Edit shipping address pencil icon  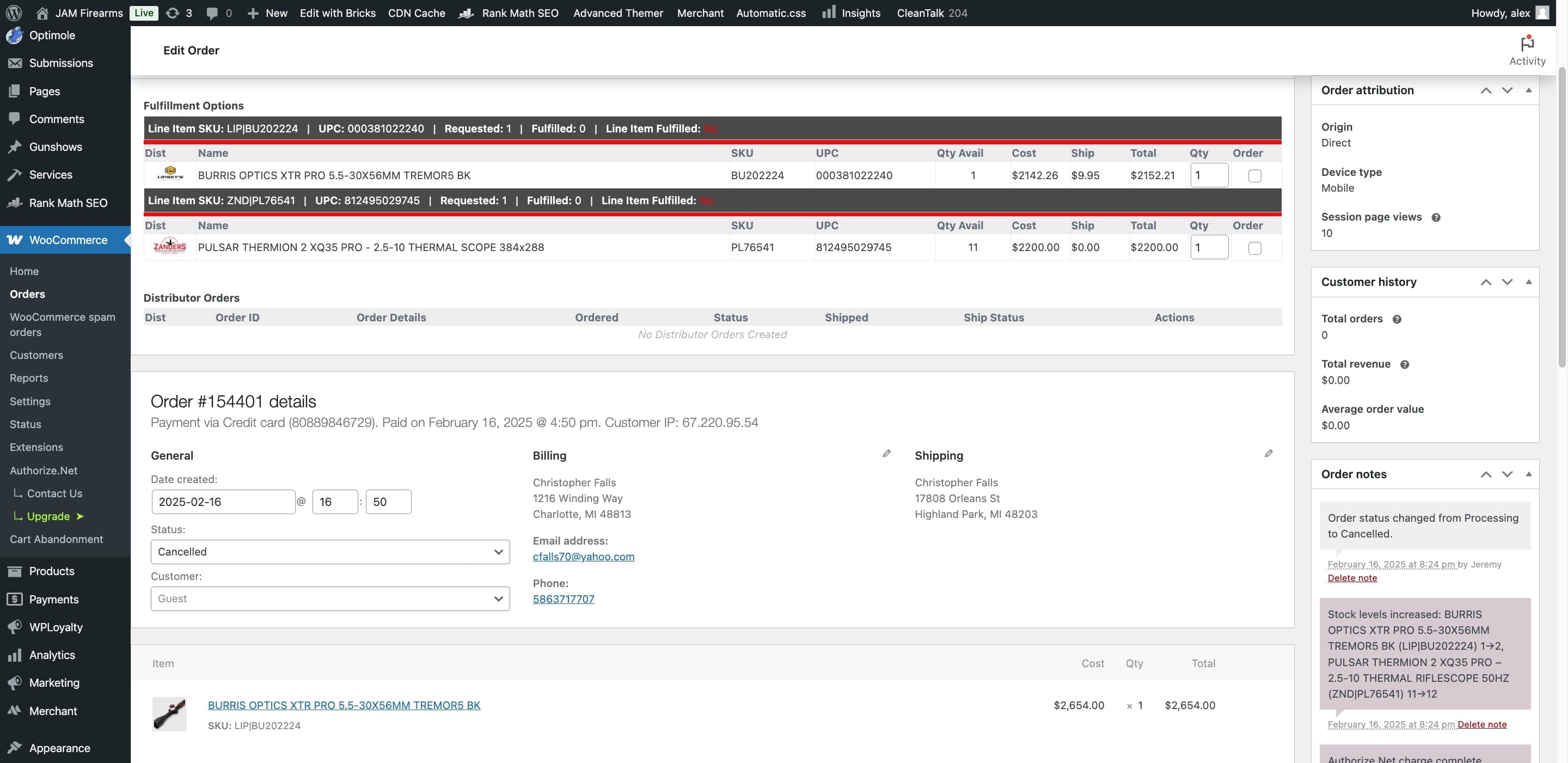tap(1269, 454)
